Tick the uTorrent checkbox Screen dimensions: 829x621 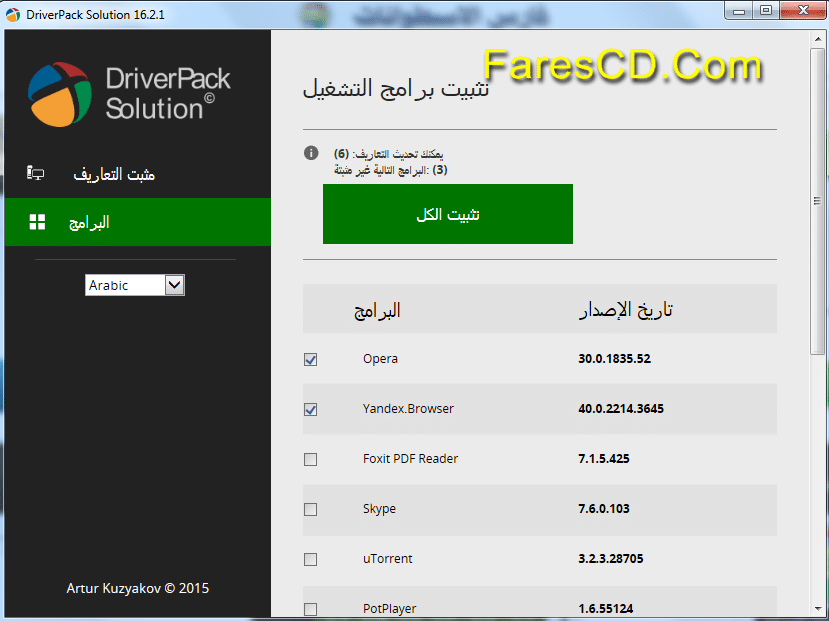(x=310, y=559)
